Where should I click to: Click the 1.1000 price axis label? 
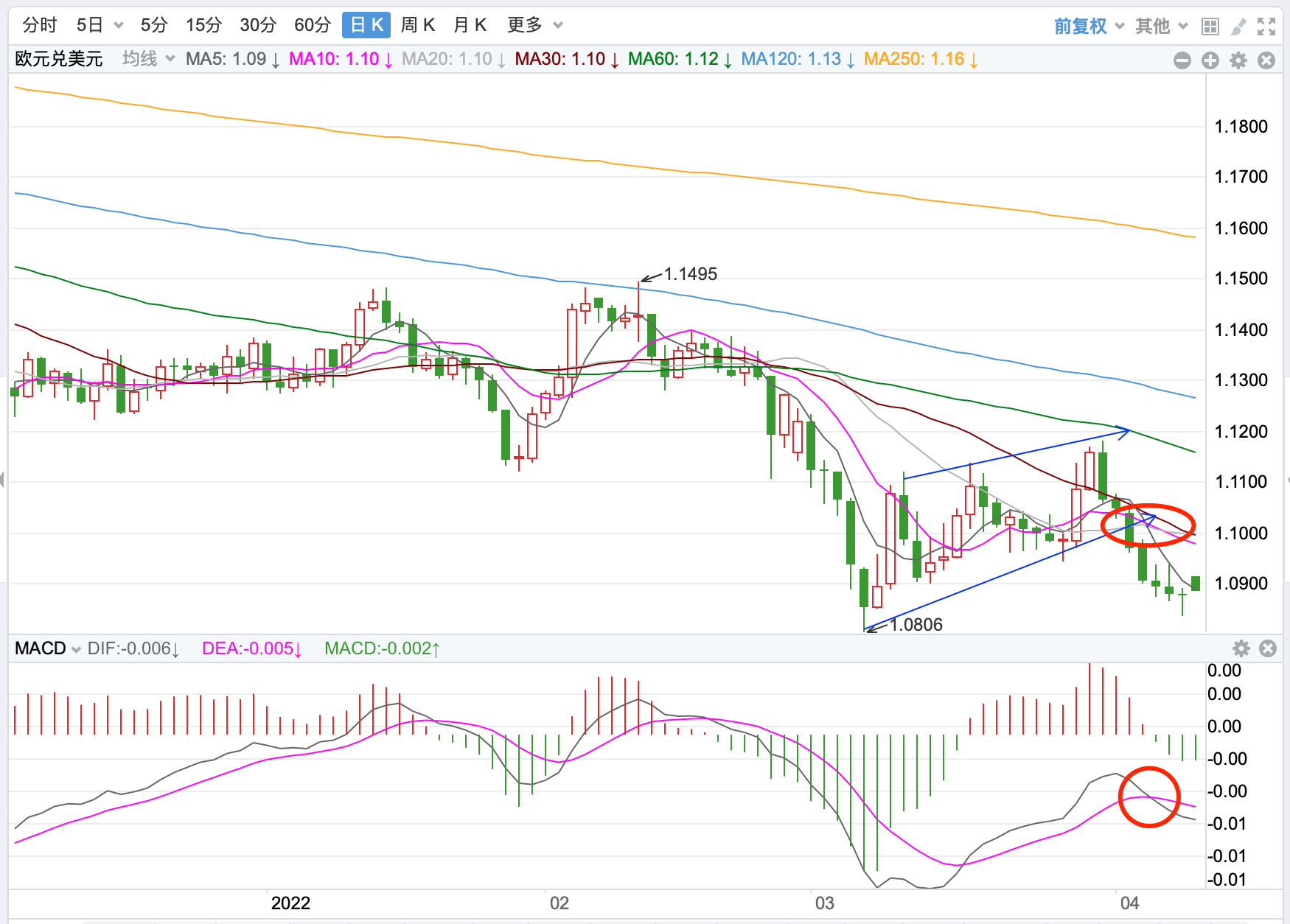point(1241,533)
